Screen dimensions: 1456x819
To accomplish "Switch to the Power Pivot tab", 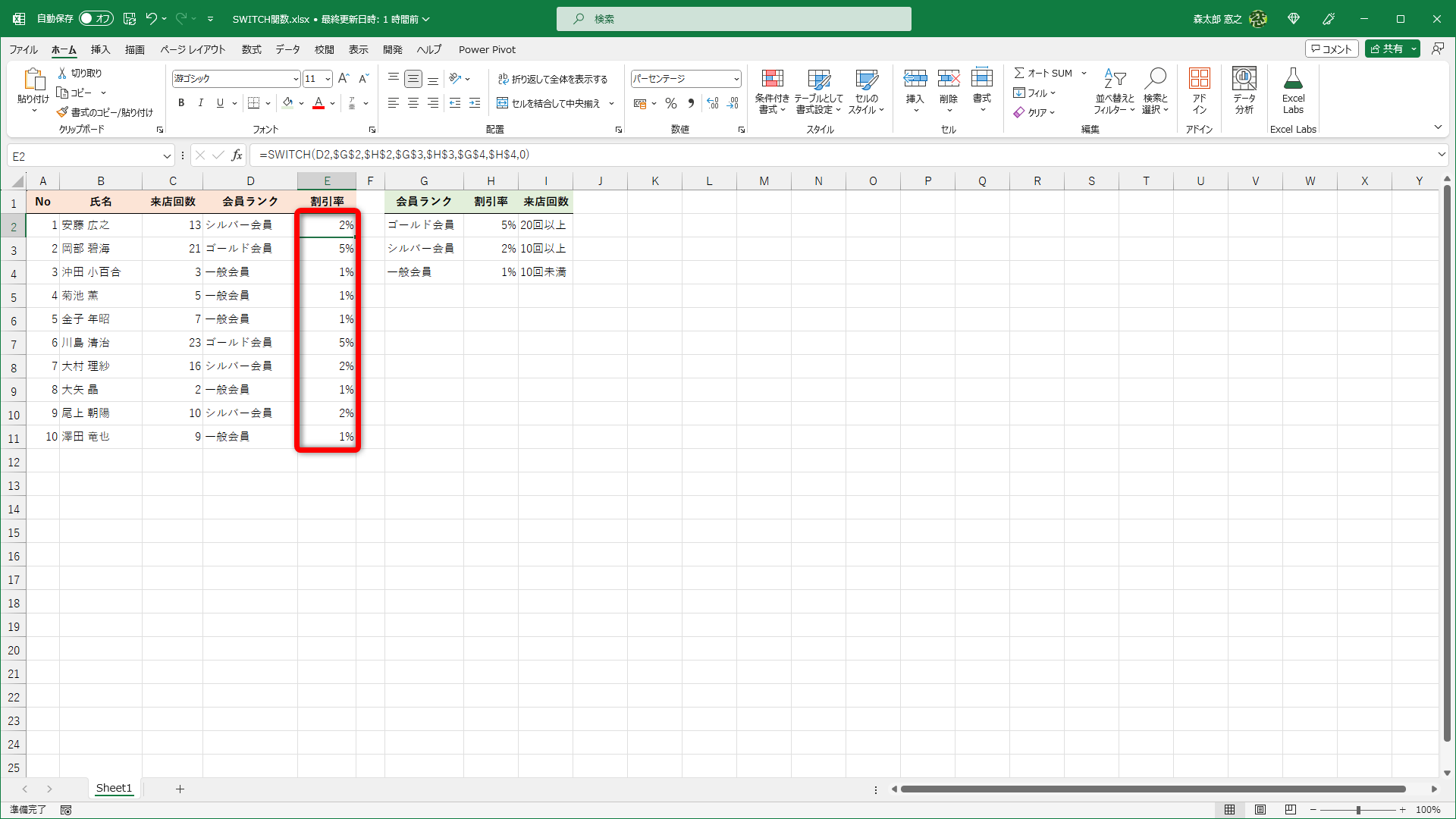I will tap(487, 49).
